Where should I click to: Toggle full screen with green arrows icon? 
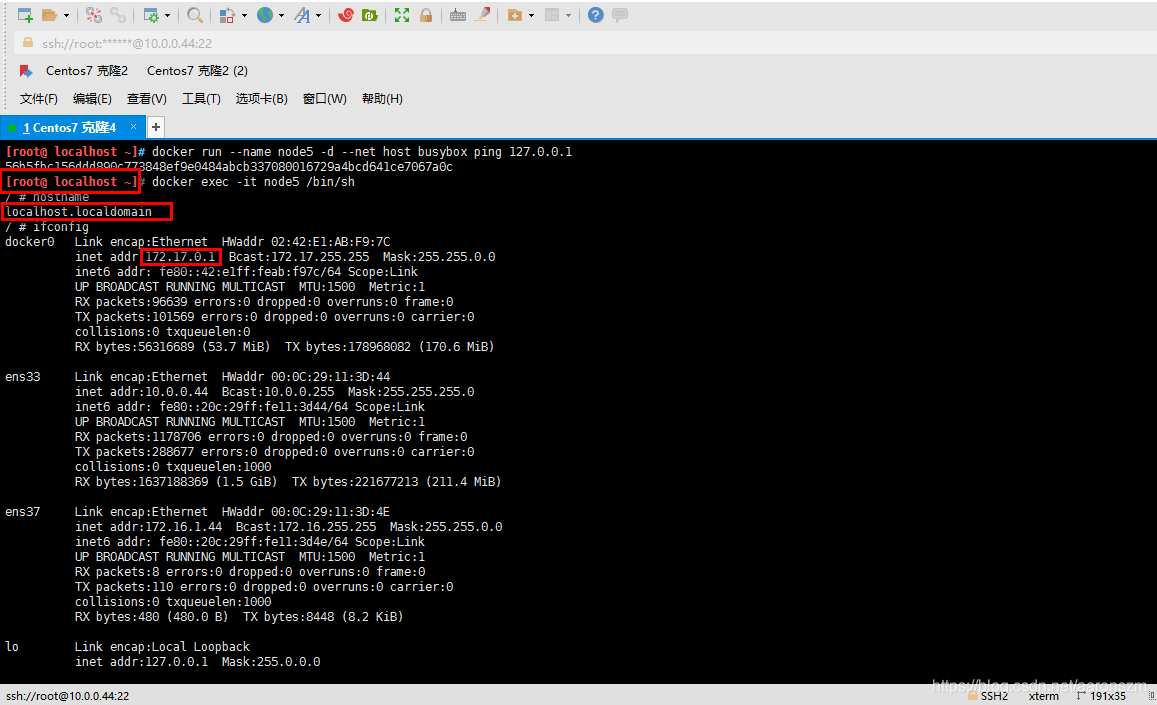(x=401, y=15)
